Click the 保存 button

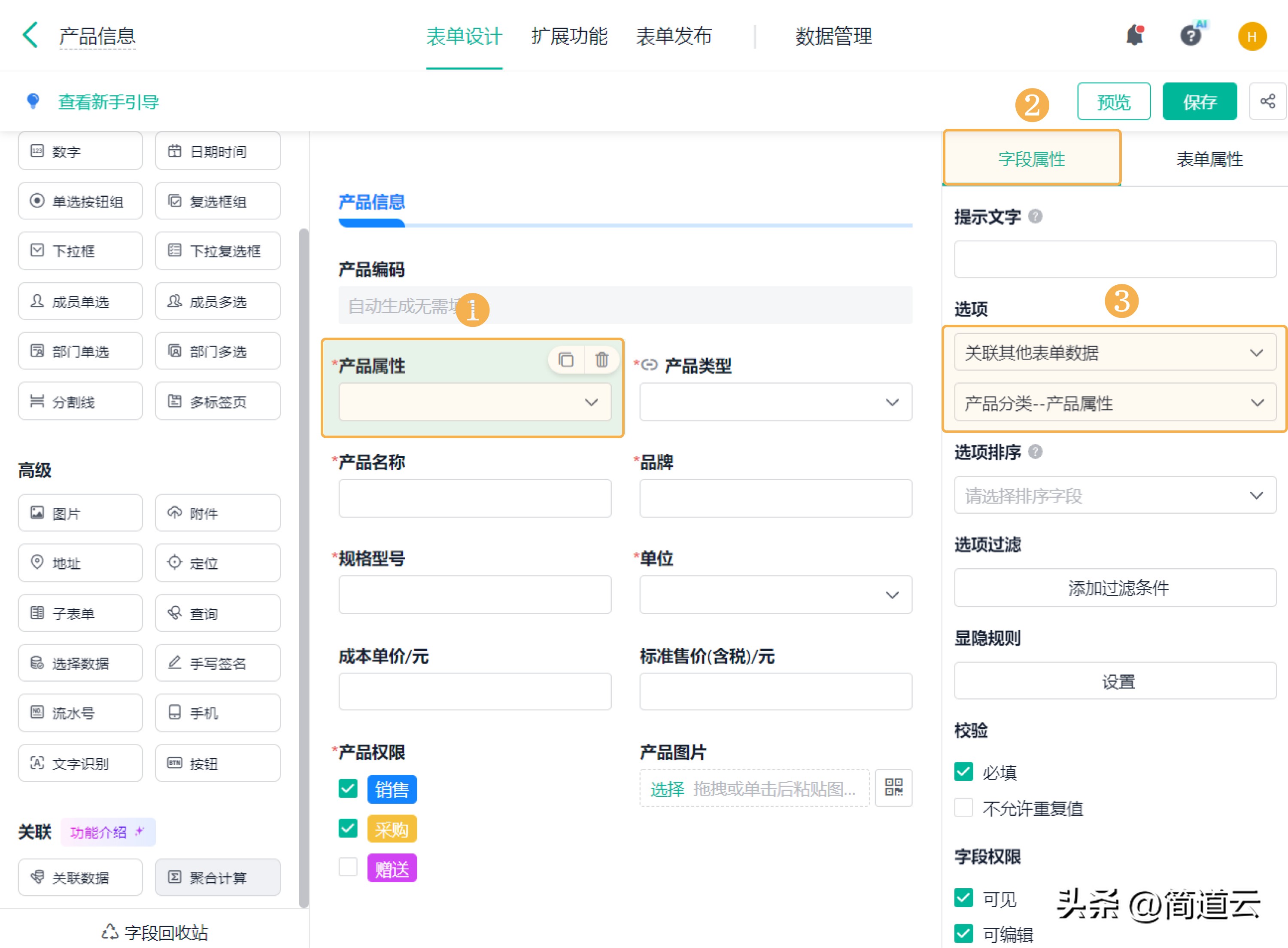tap(1199, 101)
